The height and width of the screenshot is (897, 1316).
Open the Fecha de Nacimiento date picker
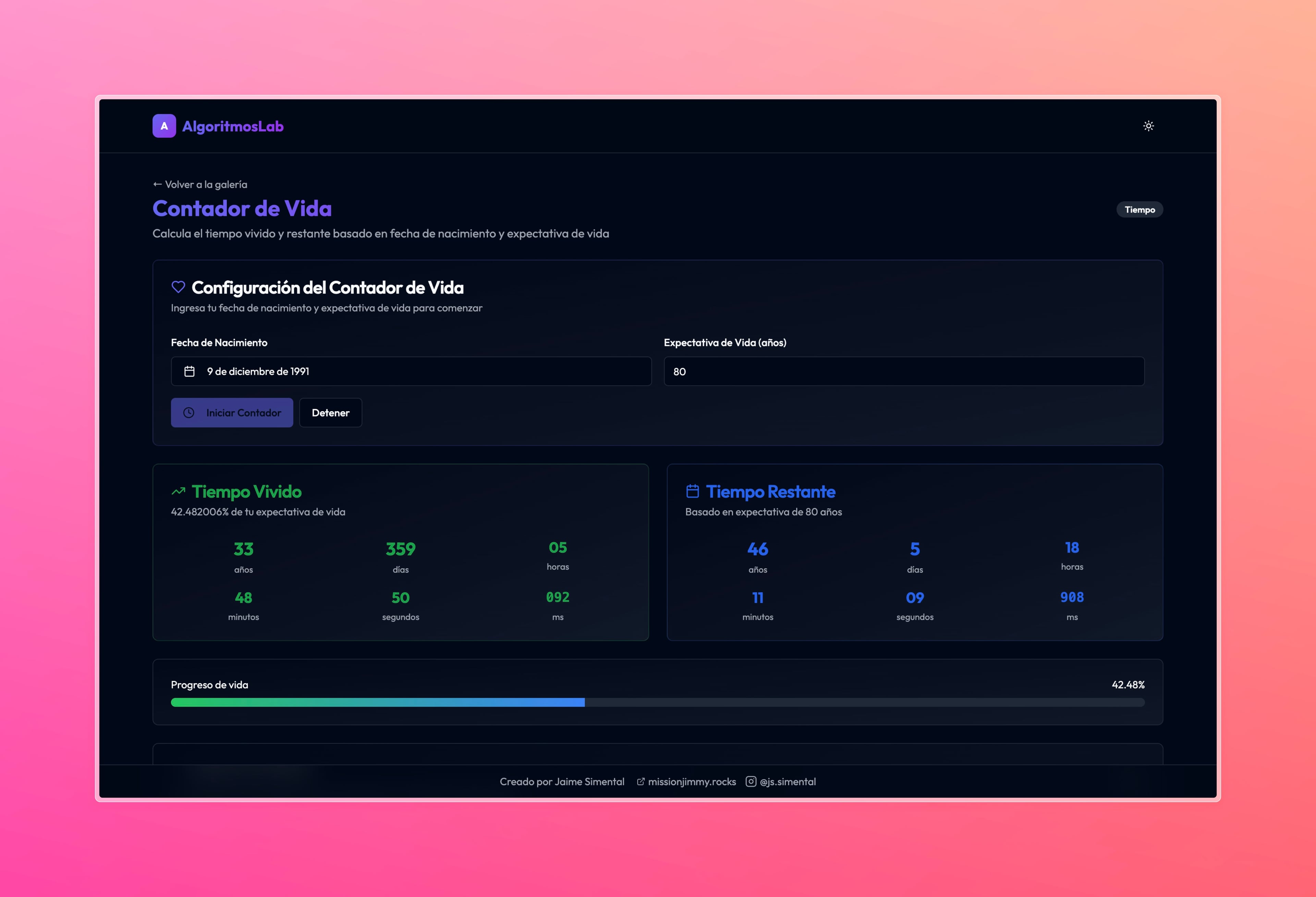coord(411,372)
